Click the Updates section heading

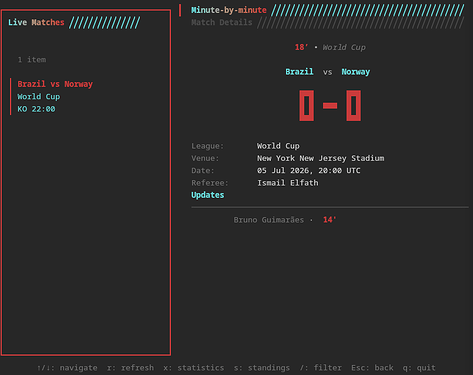(208, 195)
